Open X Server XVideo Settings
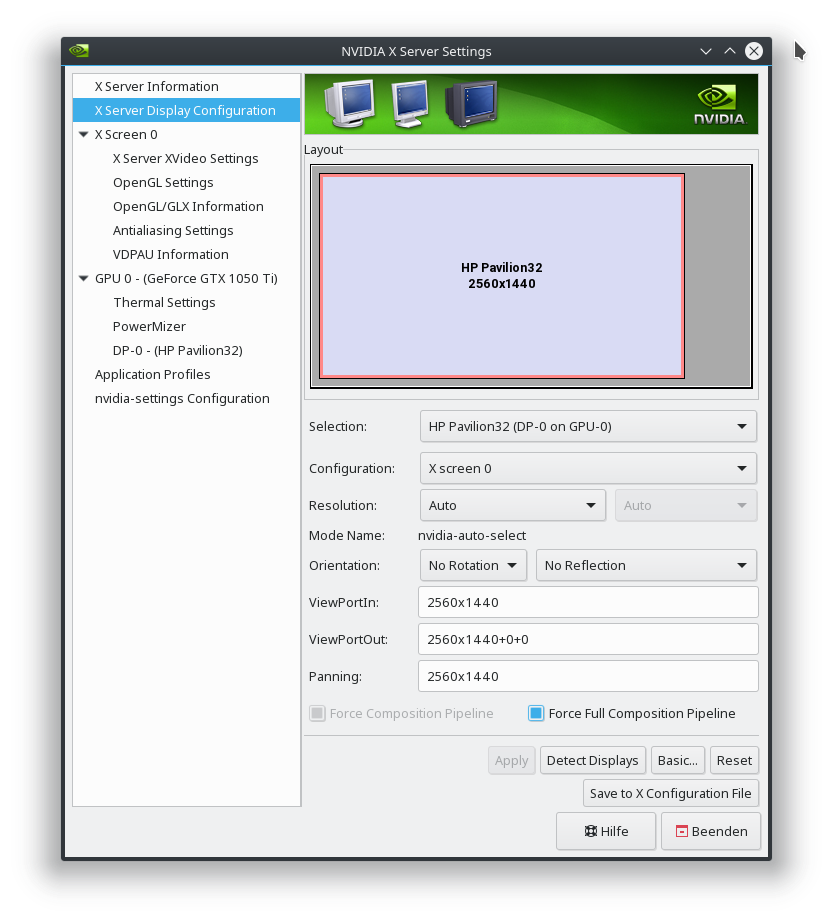 pyautogui.click(x=186, y=159)
